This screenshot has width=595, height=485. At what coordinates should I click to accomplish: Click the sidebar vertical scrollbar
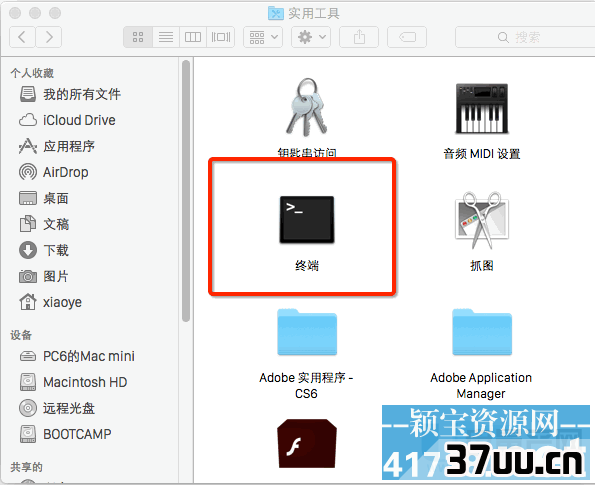(186, 191)
